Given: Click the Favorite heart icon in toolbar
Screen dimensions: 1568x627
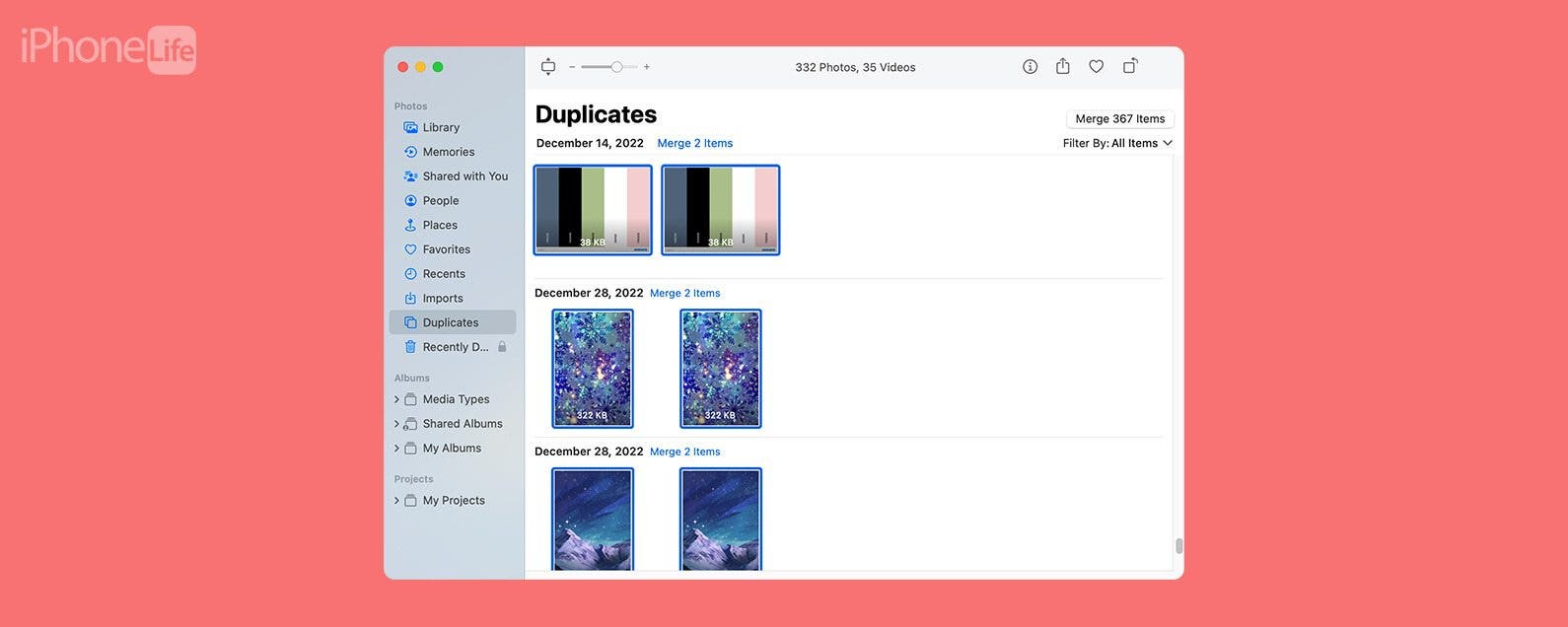Looking at the screenshot, I should click(1096, 67).
